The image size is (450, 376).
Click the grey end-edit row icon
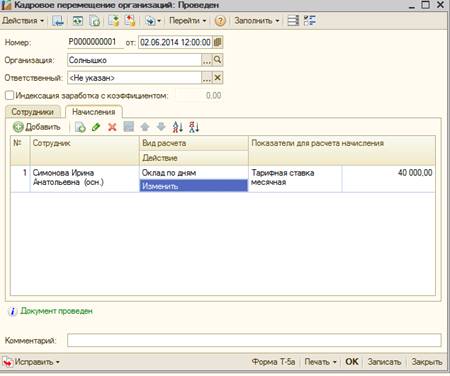click(x=129, y=127)
